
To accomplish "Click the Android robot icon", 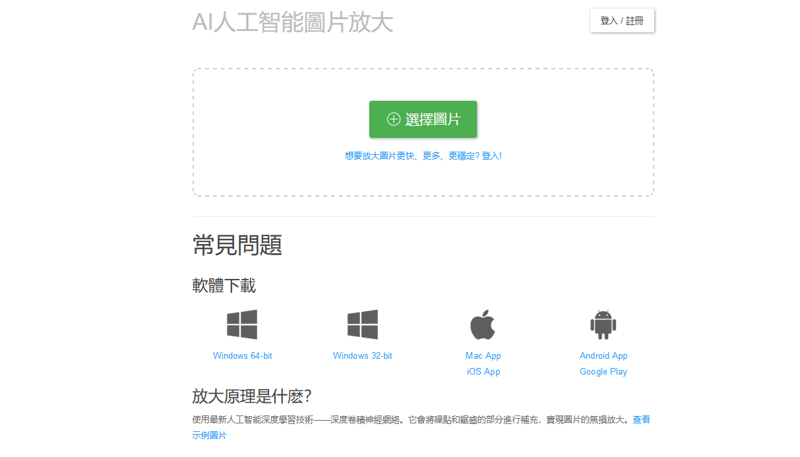I will tap(603, 324).
